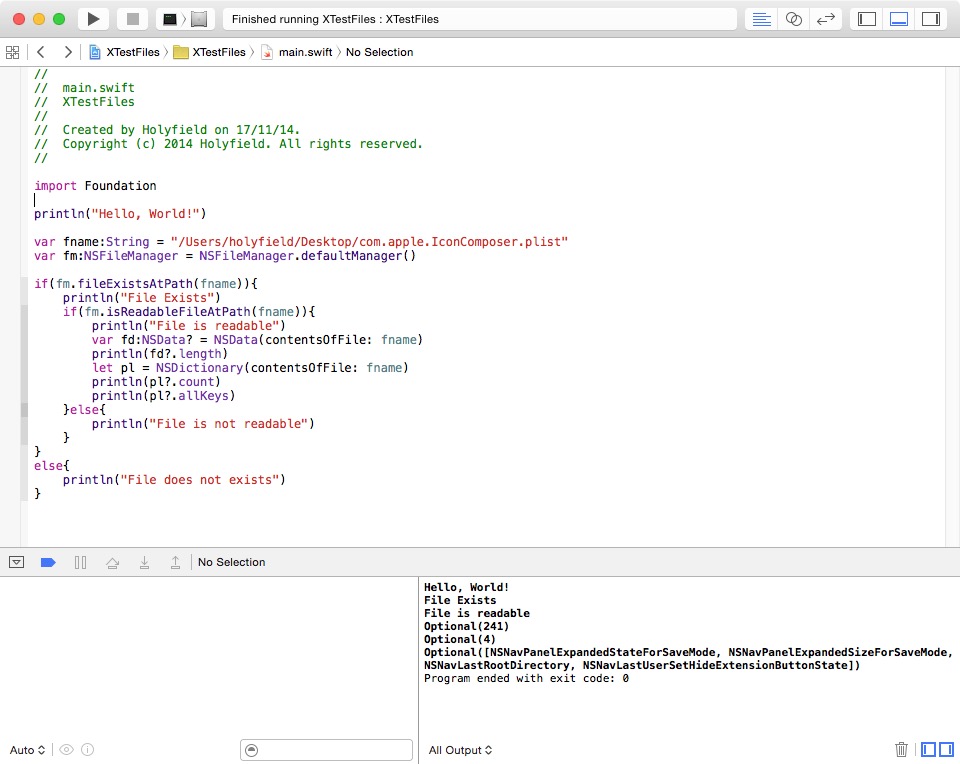Image resolution: width=960 pixels, height=764 pixels.
Task: Toggle the variables view pane
Action: (929, 749)
